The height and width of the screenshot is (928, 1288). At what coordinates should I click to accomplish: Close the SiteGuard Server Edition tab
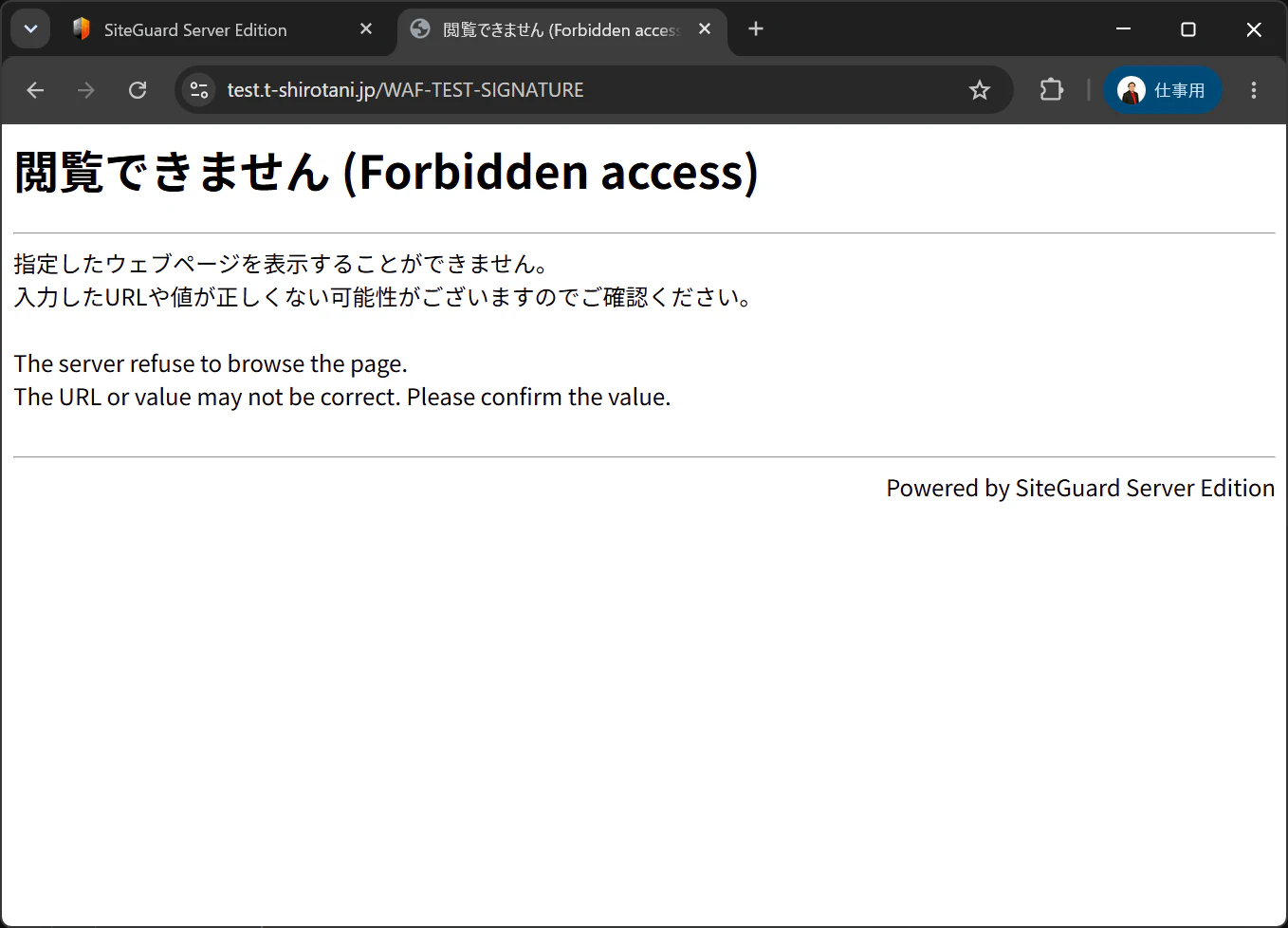pos(366,29)
